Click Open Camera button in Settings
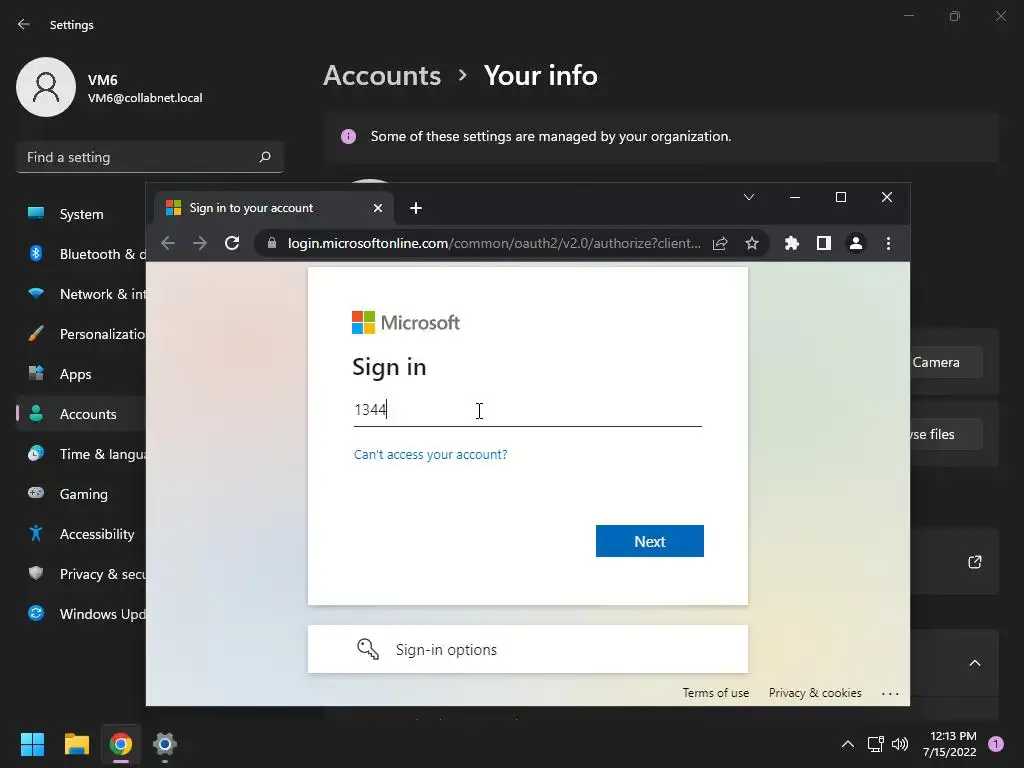The width and height of the screenshot is (1024, 768). 946,362
